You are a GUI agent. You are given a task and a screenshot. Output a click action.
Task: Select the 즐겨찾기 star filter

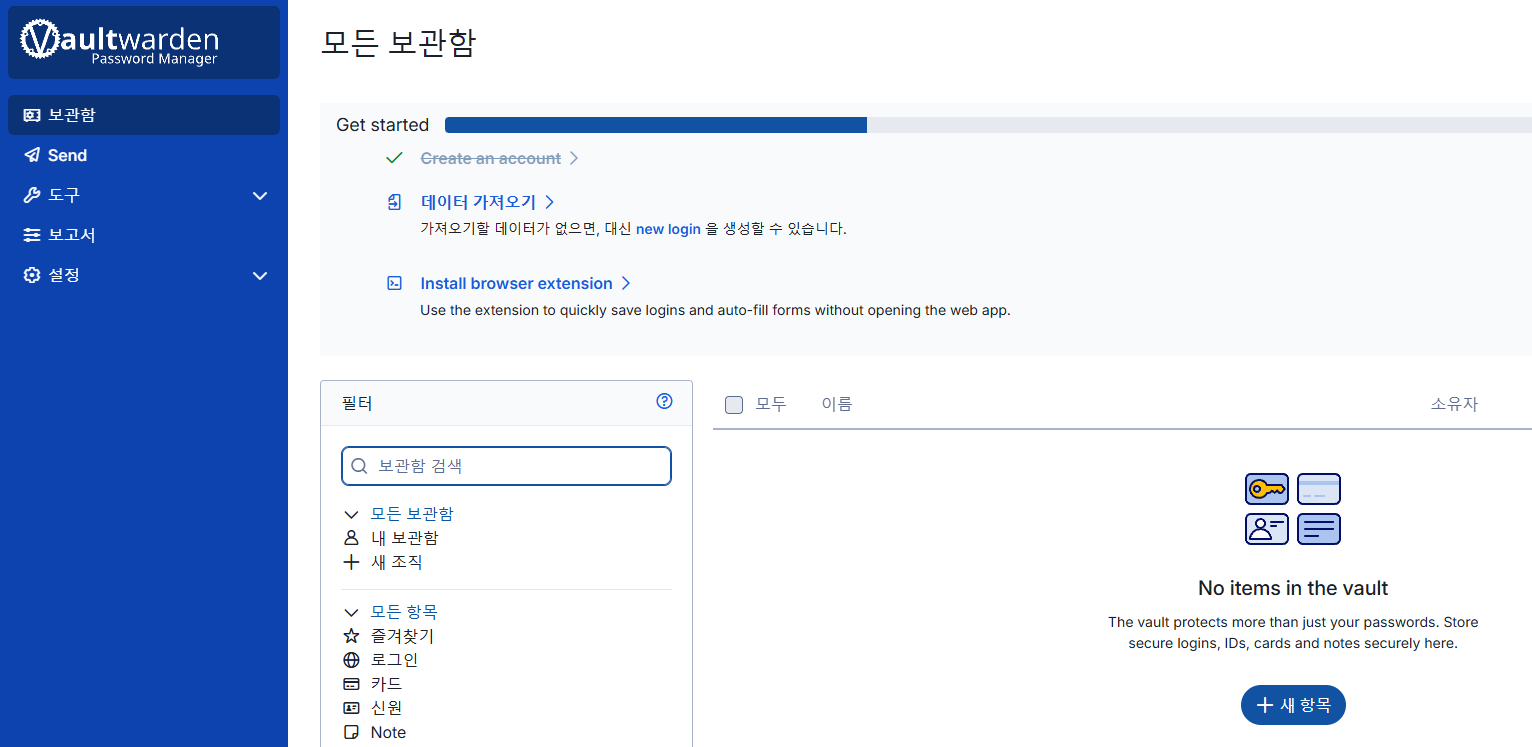[x=351, y=635]
